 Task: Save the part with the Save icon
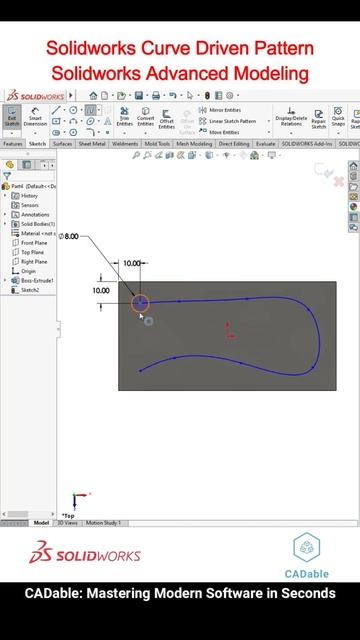(139, 96)
